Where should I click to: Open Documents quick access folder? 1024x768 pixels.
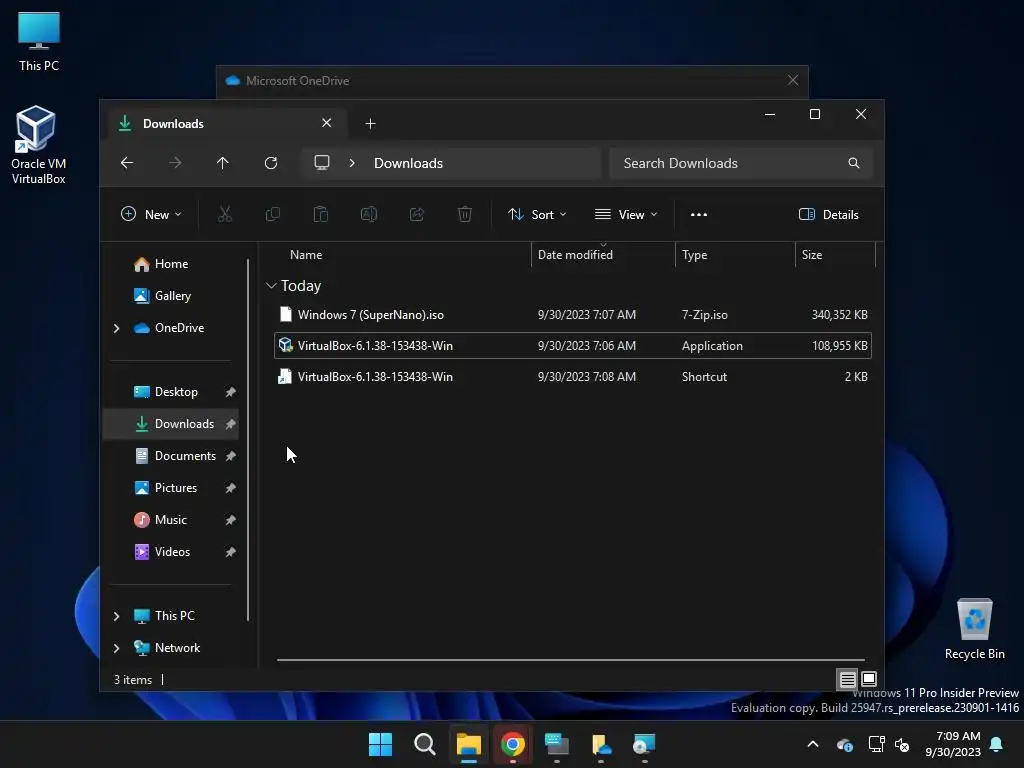tap(170, 456)
